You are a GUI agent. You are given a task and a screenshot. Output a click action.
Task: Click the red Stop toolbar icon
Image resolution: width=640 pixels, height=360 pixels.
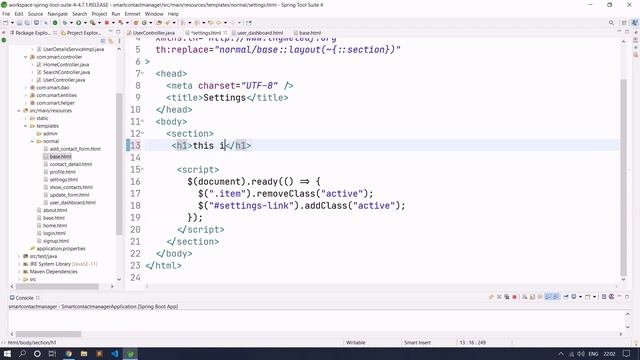[107, 23]
